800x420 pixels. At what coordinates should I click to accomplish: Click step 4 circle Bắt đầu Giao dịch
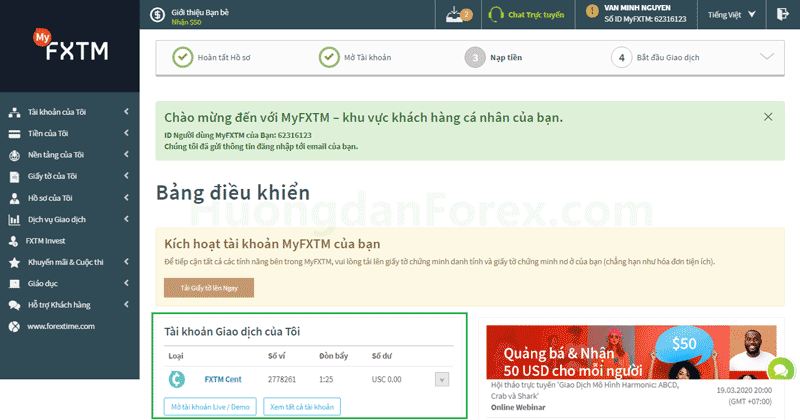point(621,58)
